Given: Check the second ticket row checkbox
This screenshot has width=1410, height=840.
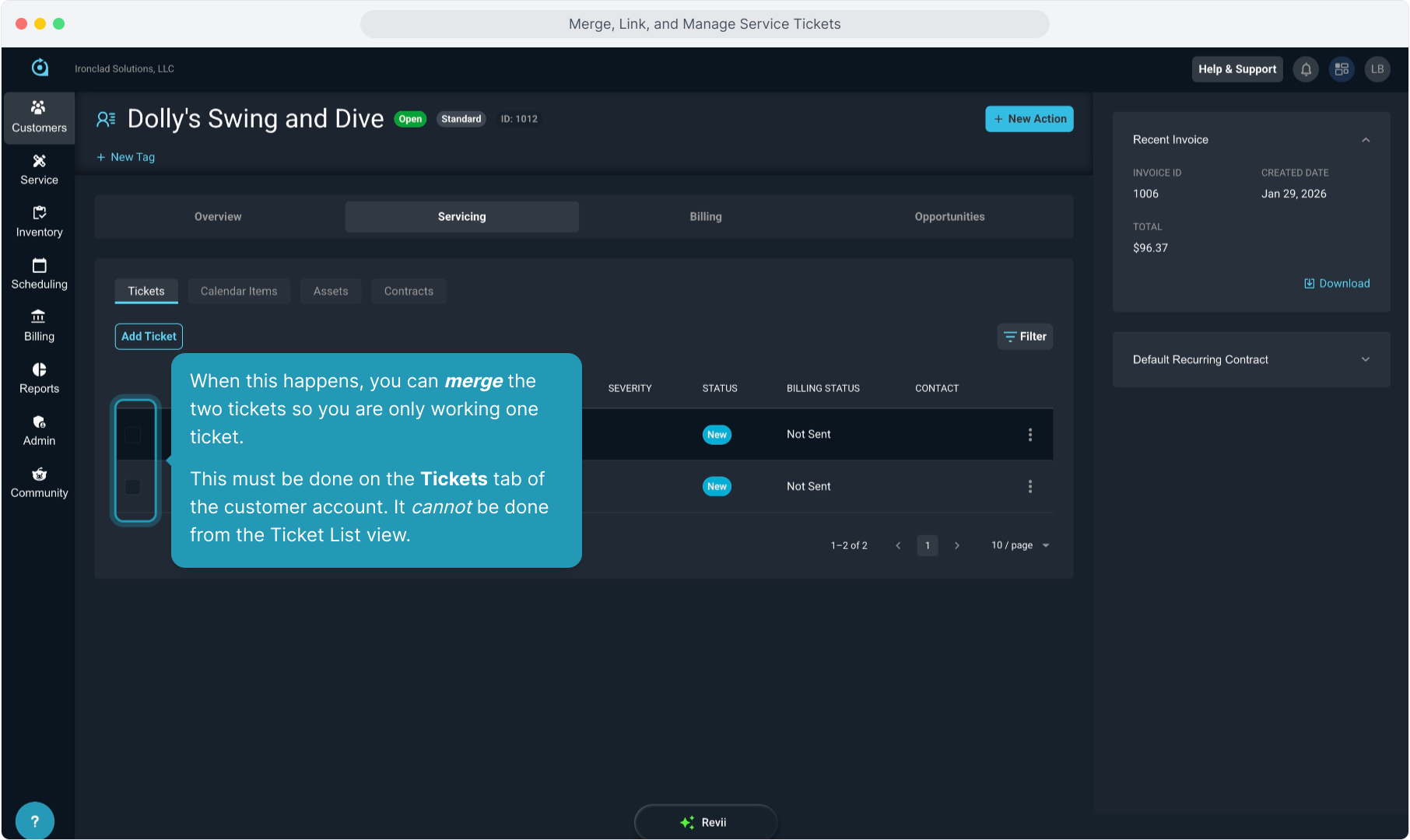Looking at the screenshot, I should (133, 487).
